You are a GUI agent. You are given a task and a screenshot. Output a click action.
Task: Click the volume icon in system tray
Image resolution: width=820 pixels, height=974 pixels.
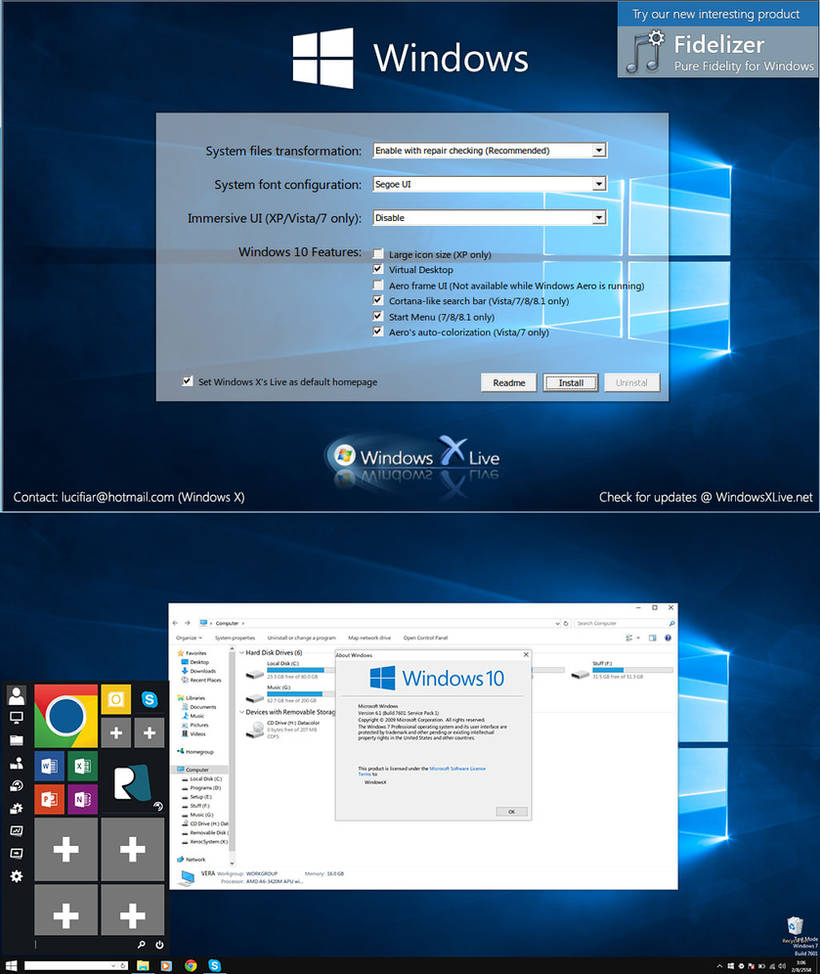781,967
